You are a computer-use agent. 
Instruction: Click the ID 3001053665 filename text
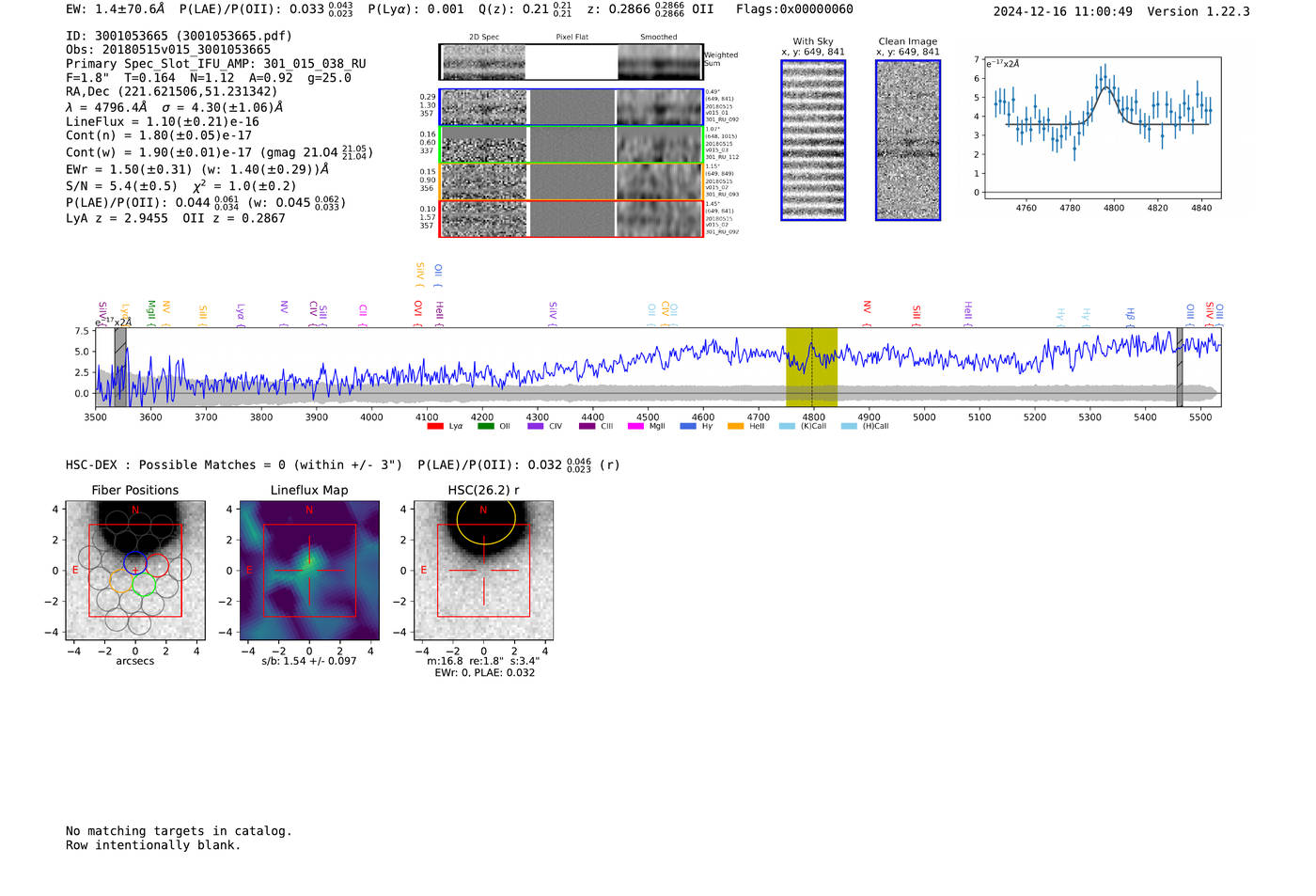pyautogui.click(x=179, y=36)
